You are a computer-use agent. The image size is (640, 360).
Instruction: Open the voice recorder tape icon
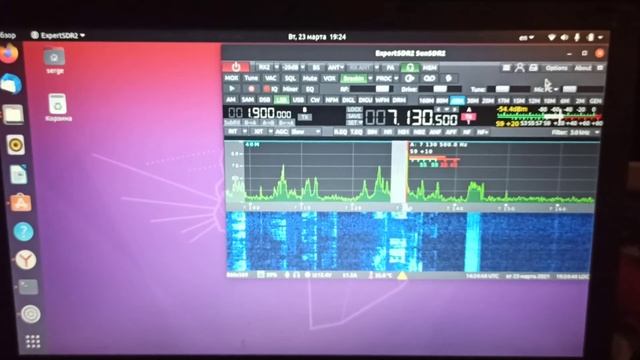pyautogui.click(x=429, y=78)
